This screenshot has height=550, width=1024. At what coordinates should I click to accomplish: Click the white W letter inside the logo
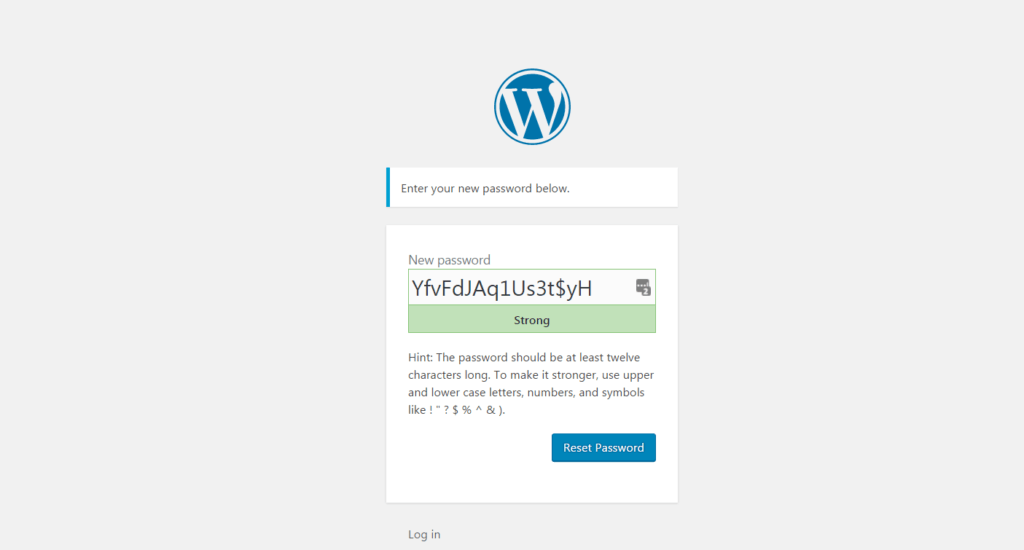coord(532,106)
